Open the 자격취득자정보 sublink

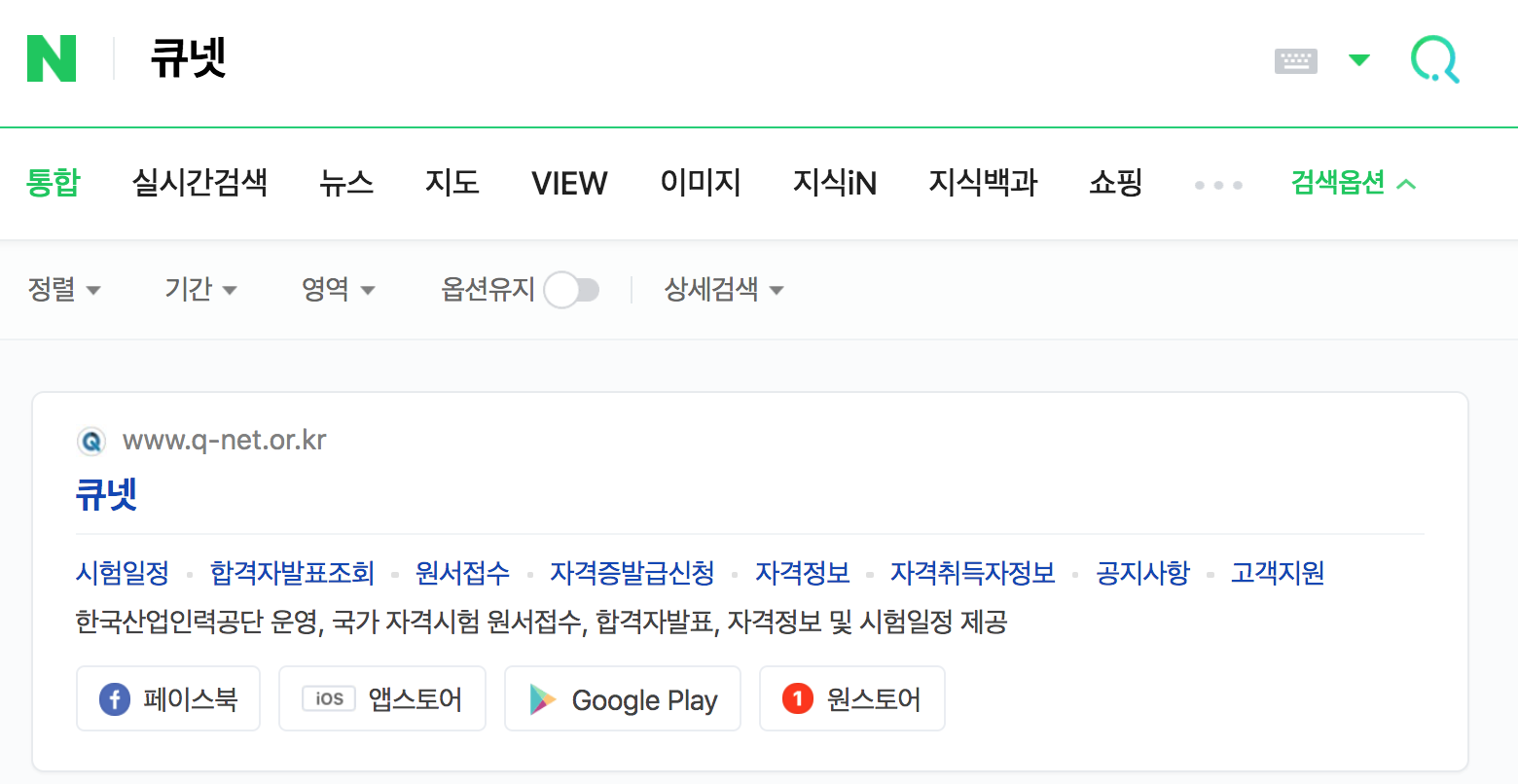[x=973, y=573]
